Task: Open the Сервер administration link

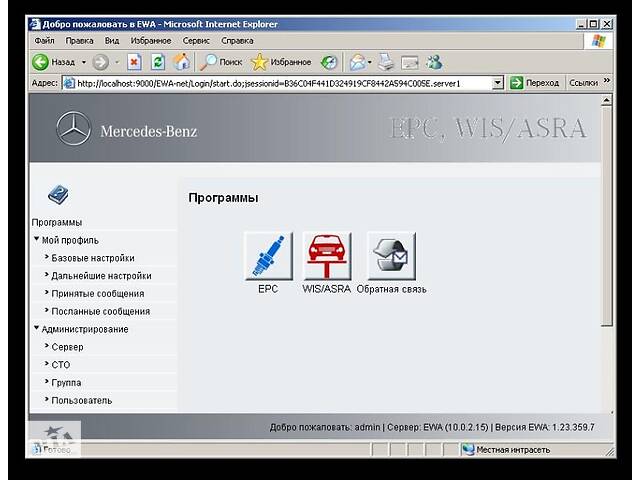Action: tap(67, 347)
